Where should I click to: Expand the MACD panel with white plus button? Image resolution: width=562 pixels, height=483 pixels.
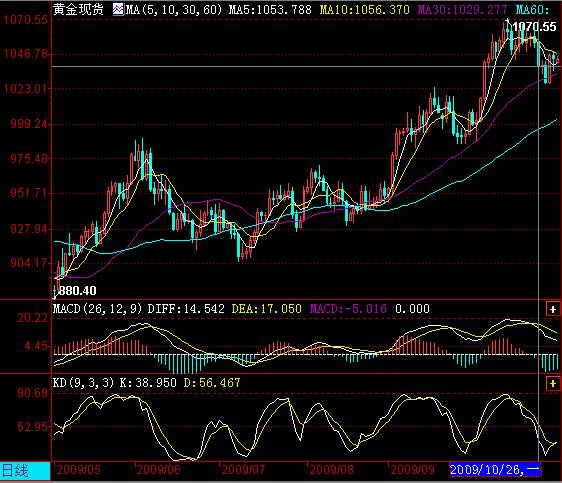(552, 309)
